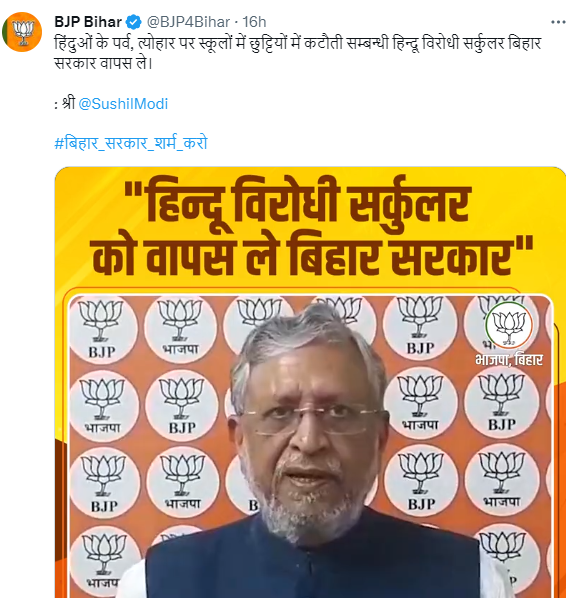Click the headline हिन्दू विरोधी सर्कुलर in the image
Viewport: 566px width, 598px height.
[x=298, y=200]
